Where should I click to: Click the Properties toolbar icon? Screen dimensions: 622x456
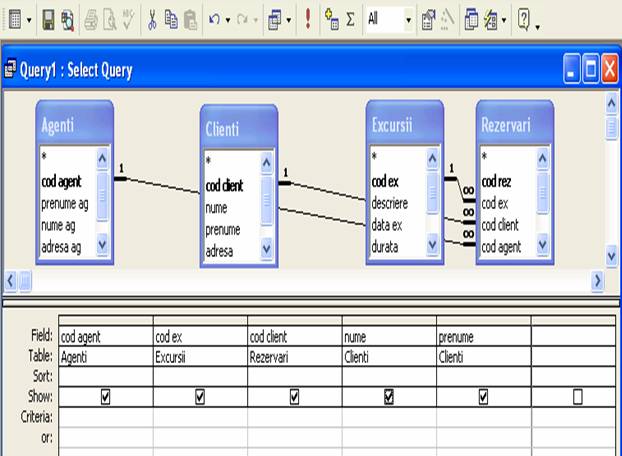click(428, 19)
